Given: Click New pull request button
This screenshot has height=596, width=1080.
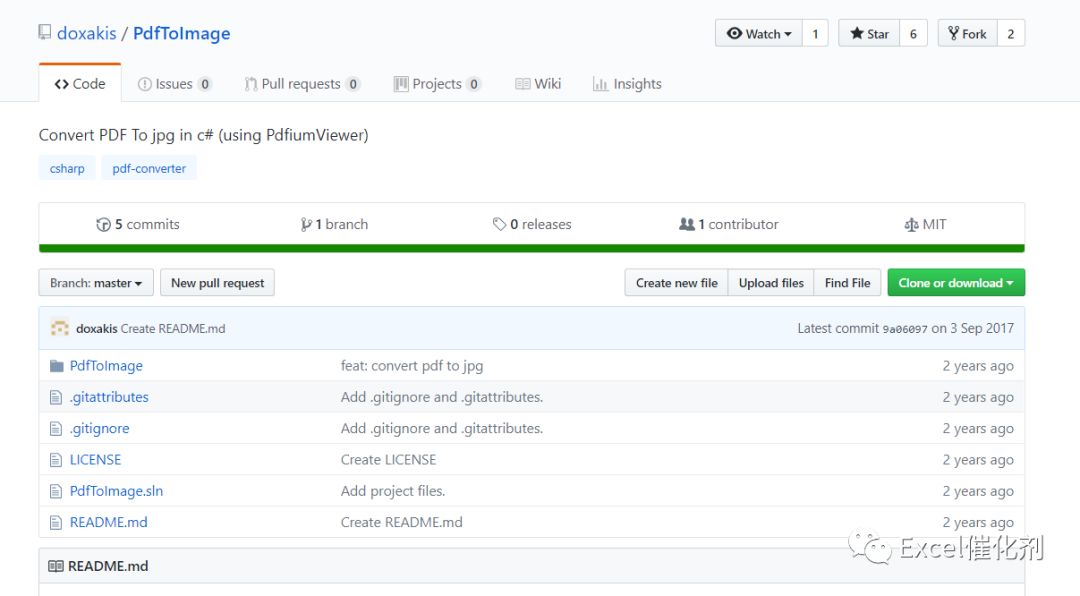Looking at the screenshot, I should pos(218,282).
